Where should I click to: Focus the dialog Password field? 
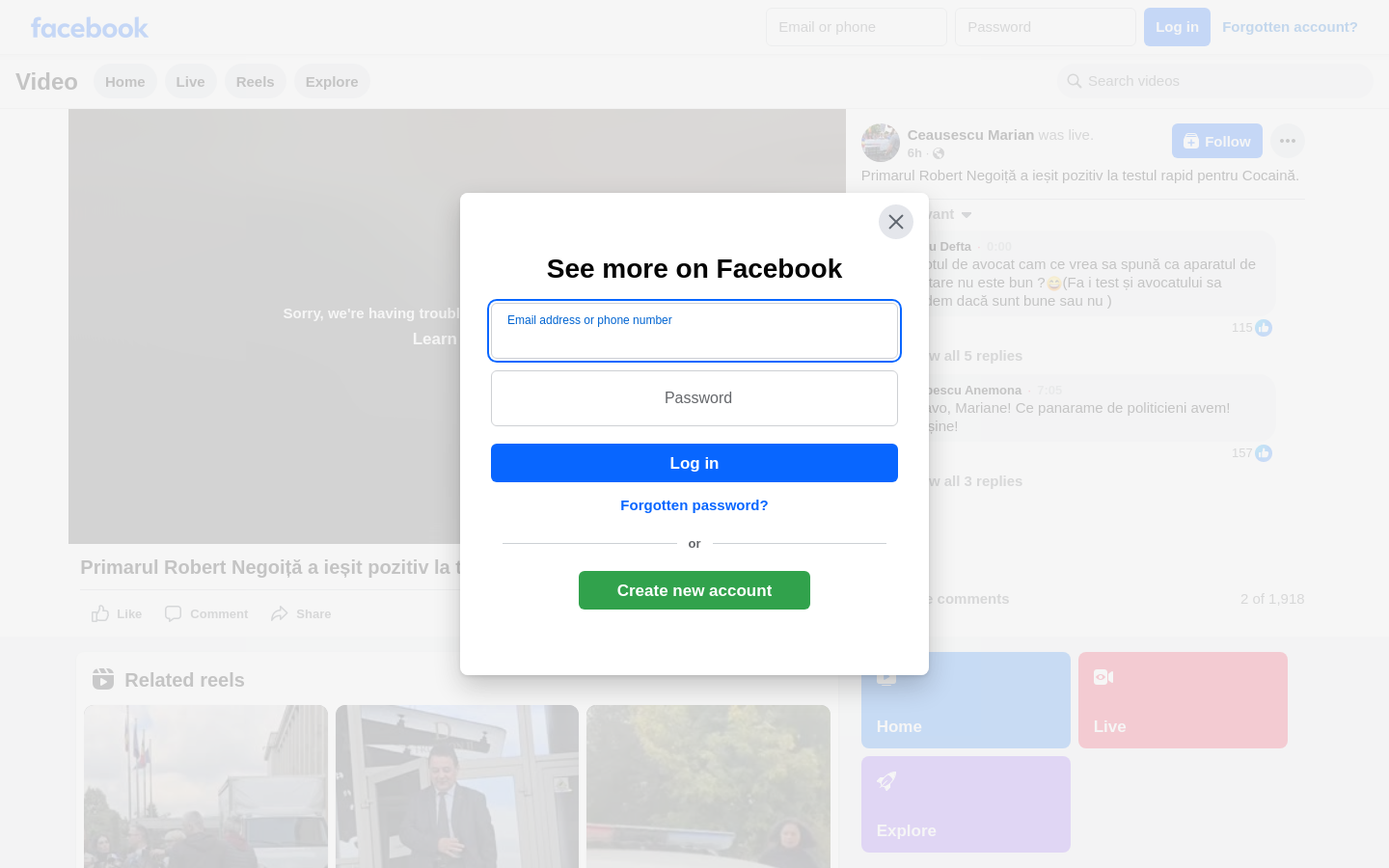point(694,398)
